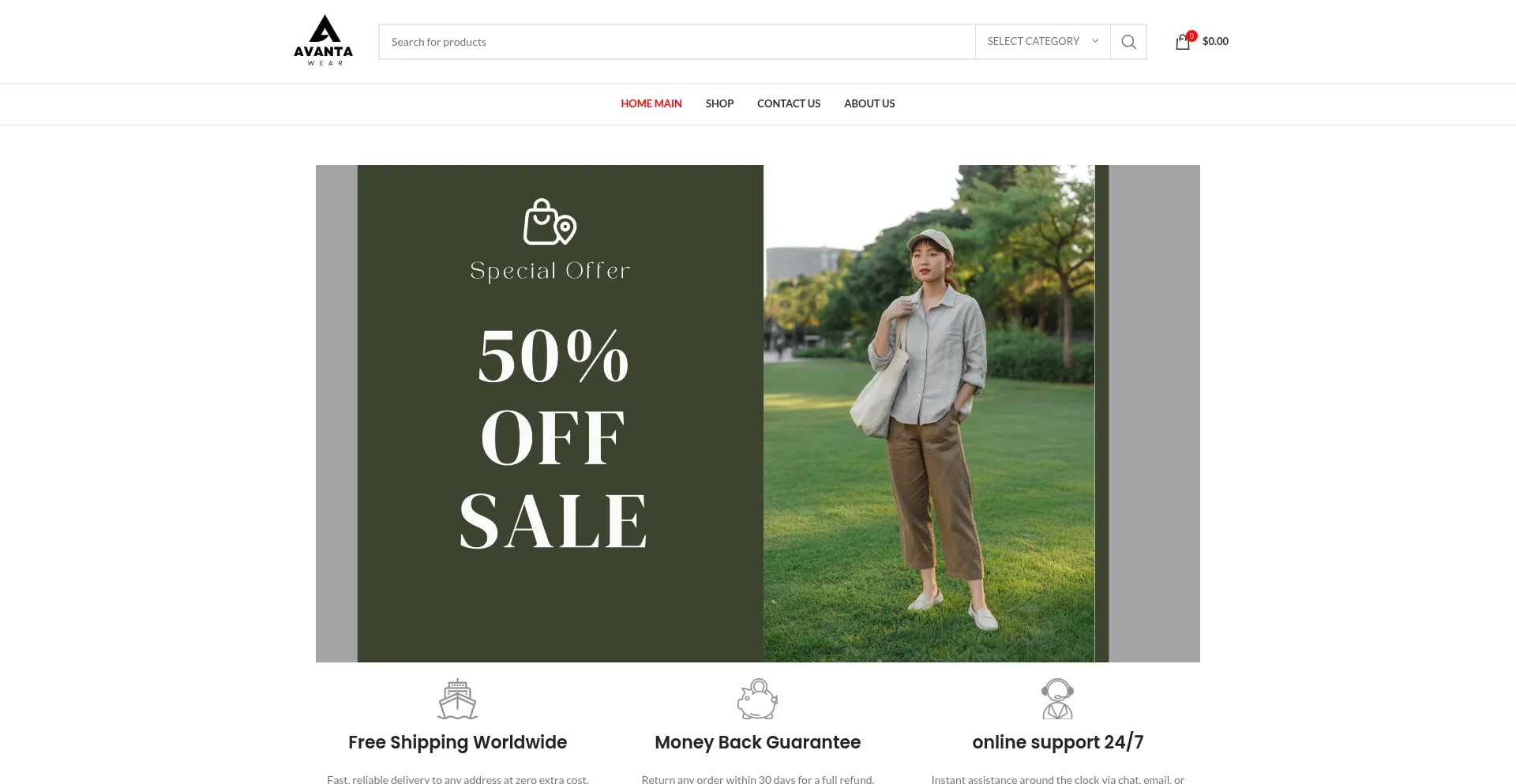
Task: Open the Select Category dropdown
Action: pos(1042,42)
